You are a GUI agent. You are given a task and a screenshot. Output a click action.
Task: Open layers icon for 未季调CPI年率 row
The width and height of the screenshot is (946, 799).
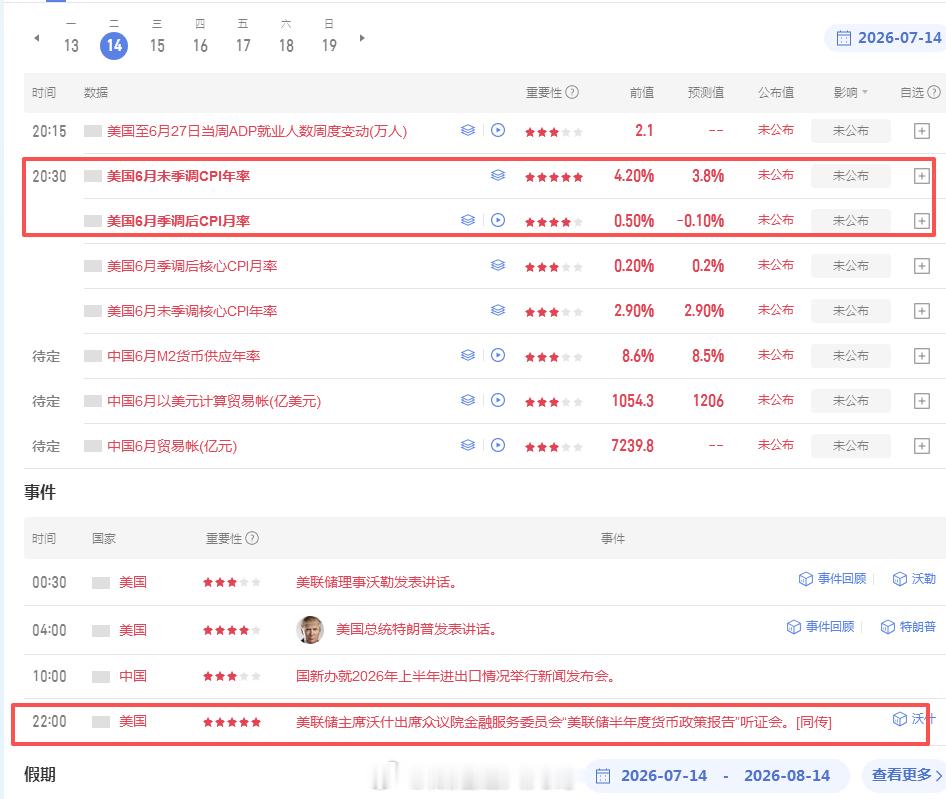point(498,176)
